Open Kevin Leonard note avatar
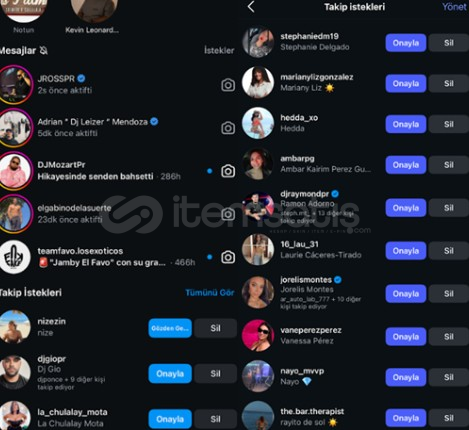The width and height of the screenshot is (469, 430). [94, 10]
